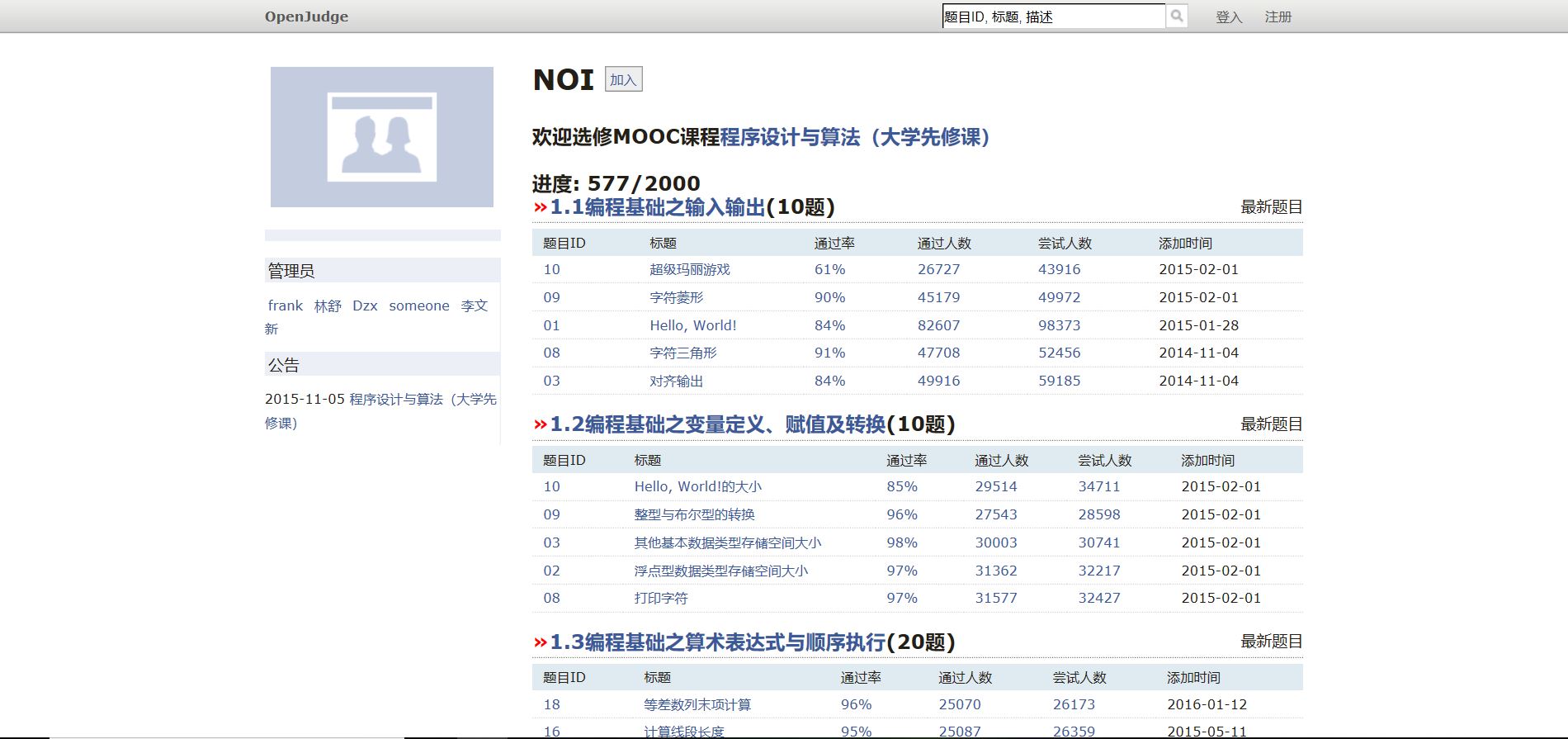
Task: Click pass count 25070
Action: coord(960,704)
